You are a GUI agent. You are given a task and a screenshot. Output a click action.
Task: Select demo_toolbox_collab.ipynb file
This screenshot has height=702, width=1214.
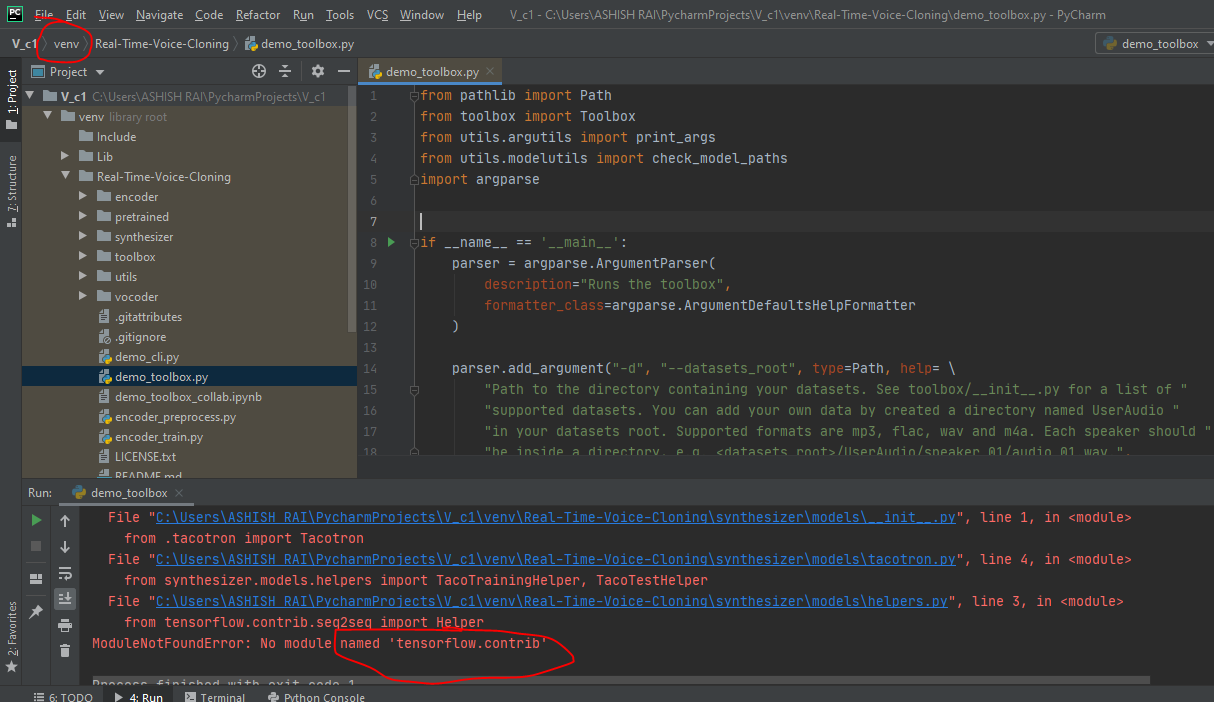(x=187, y=397)
